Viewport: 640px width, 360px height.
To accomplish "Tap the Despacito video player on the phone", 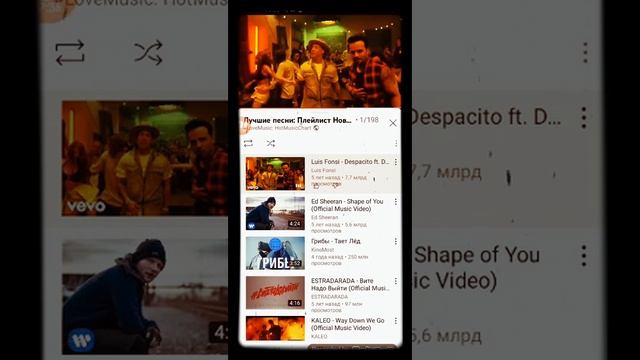I will coord(320,61).
